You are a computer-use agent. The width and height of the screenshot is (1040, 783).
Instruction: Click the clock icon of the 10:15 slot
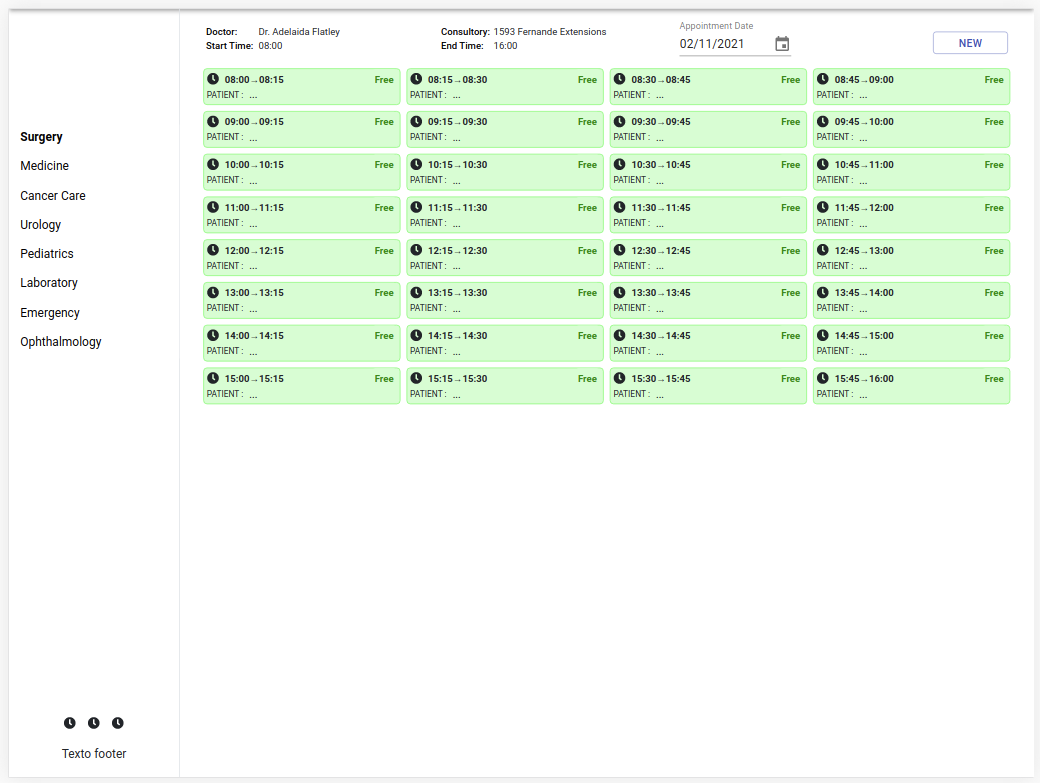[416, 164]
